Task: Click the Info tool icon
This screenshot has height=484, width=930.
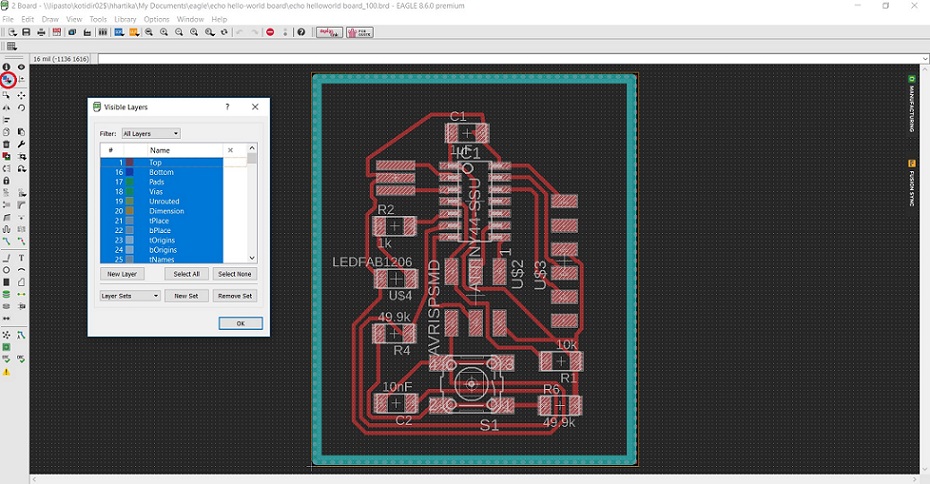Action: pyautogui.click(x=7, y=67)
